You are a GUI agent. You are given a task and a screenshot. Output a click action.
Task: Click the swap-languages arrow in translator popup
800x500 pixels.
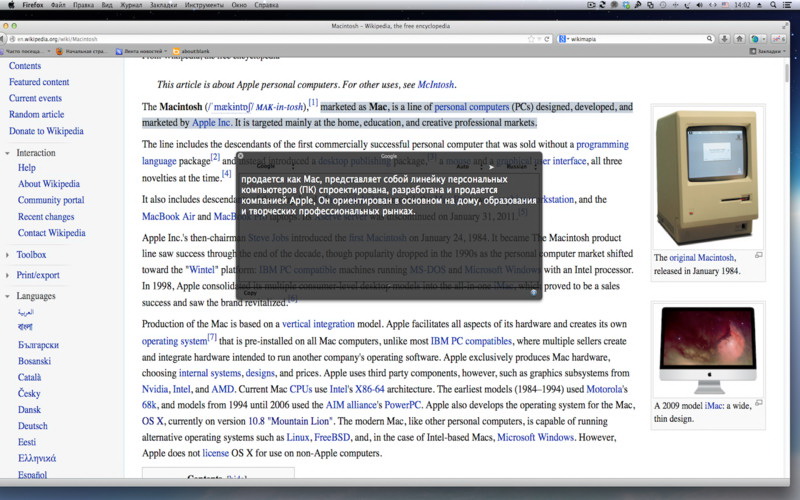tap(490, 166)
